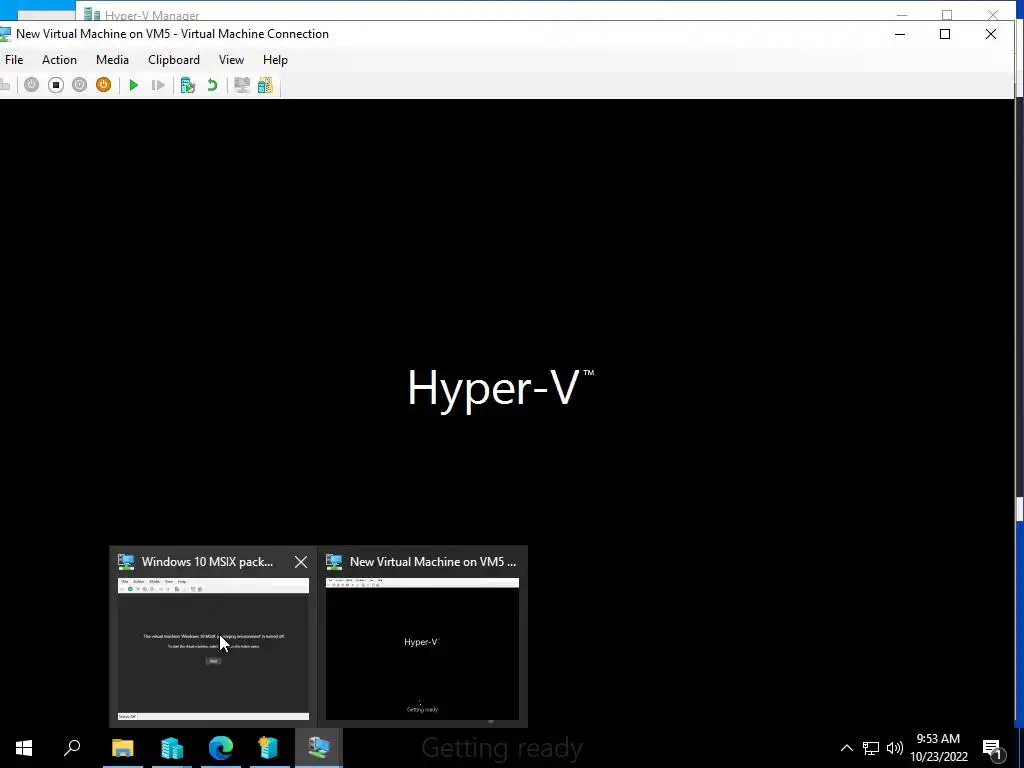Viewport: 1024px width, 768px height.
Task: Click the grey Start power toolbar icon
Action: click(31, 85)
